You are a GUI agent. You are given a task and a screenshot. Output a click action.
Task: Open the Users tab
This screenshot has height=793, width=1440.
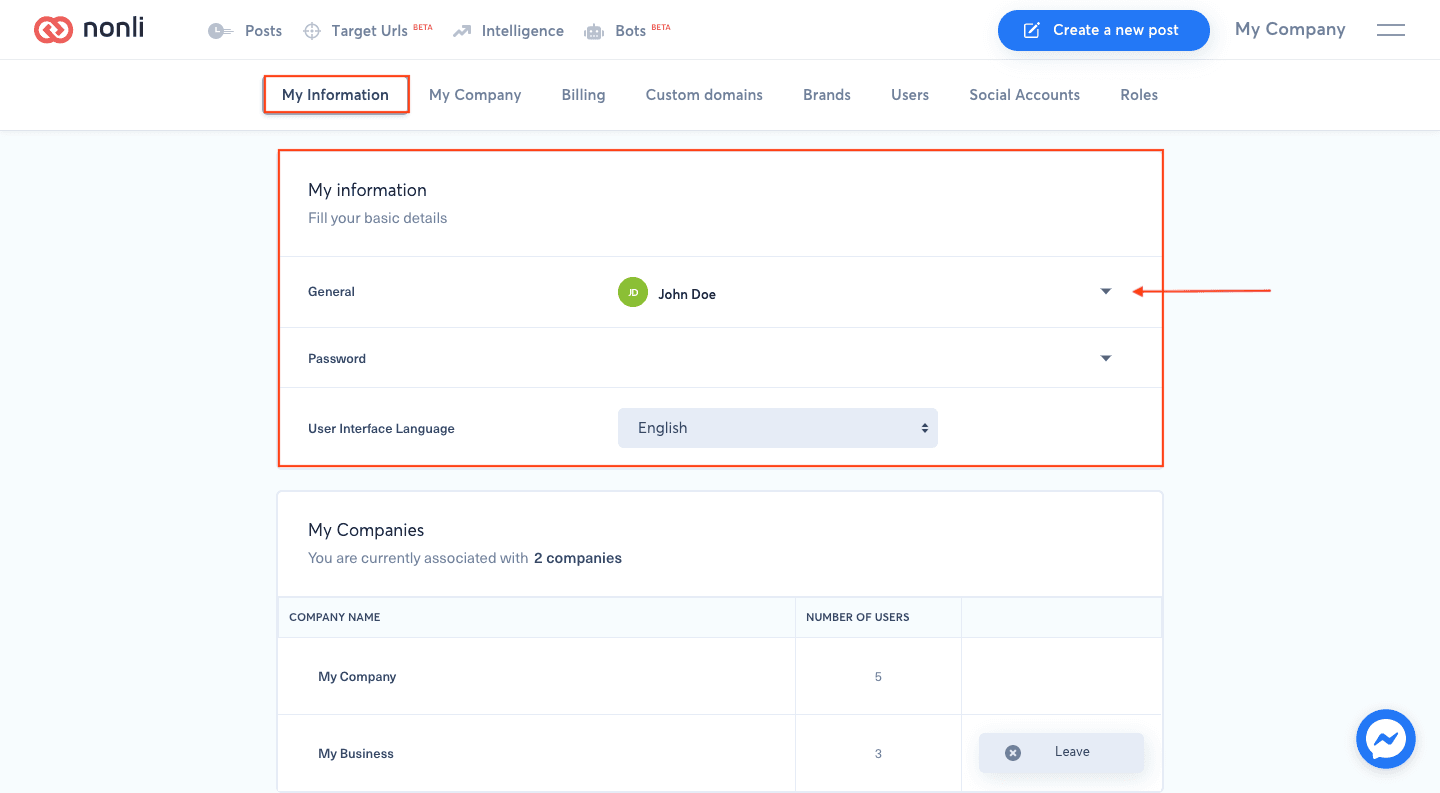pos(910,95)
